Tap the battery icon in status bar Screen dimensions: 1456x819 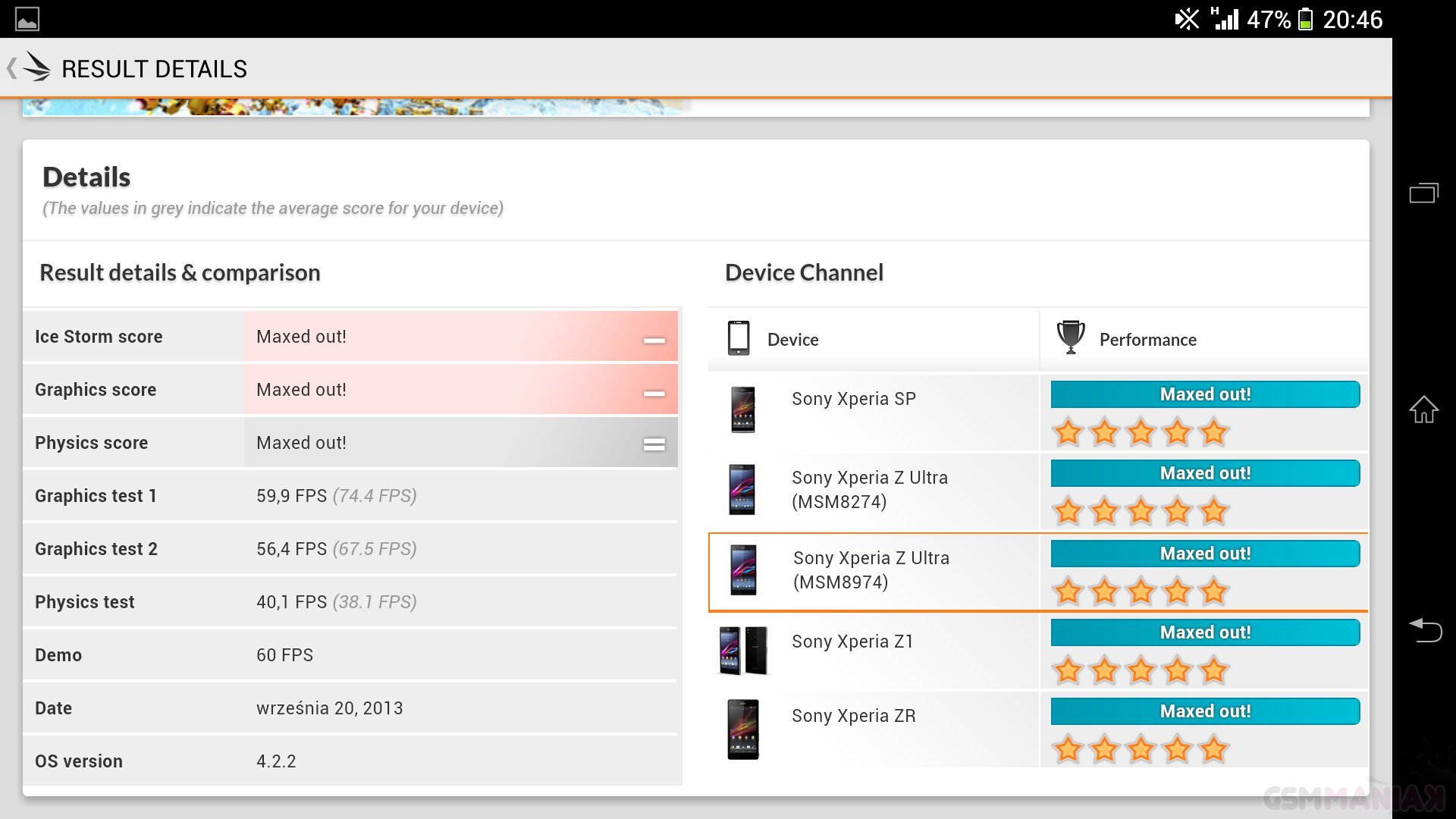coord(1305,19)
